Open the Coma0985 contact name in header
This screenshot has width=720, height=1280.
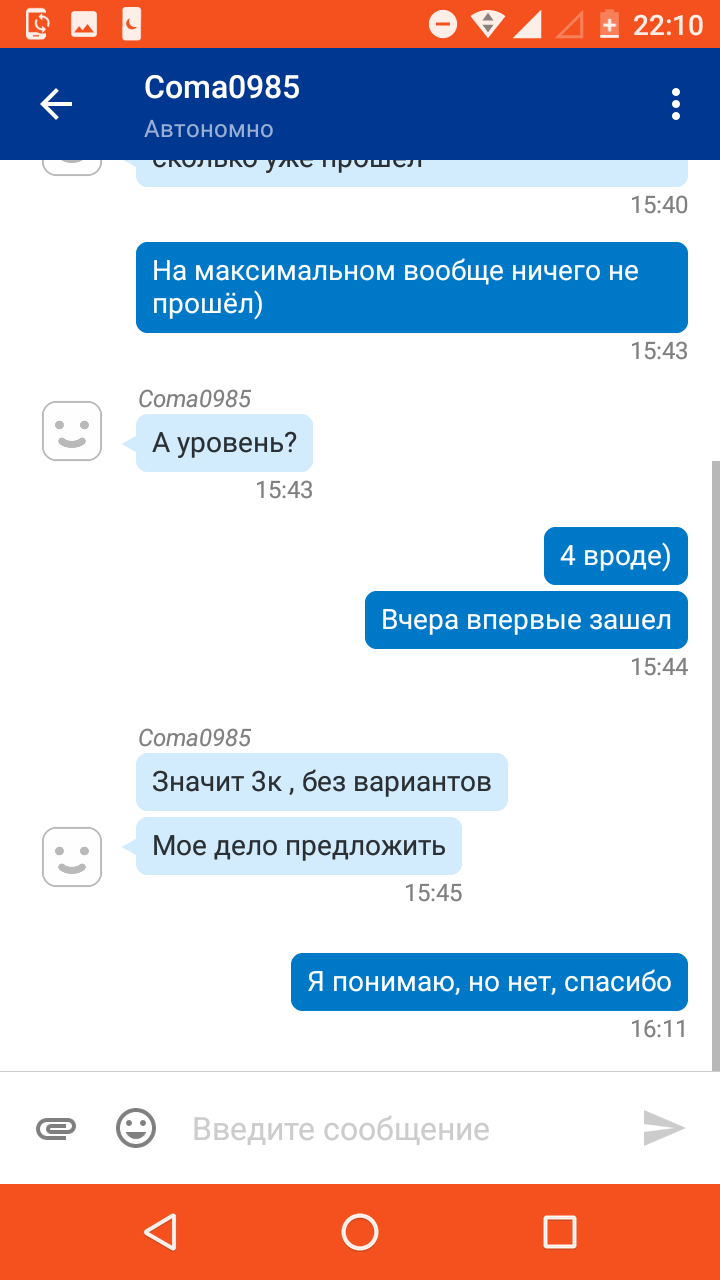pos(222,87)
